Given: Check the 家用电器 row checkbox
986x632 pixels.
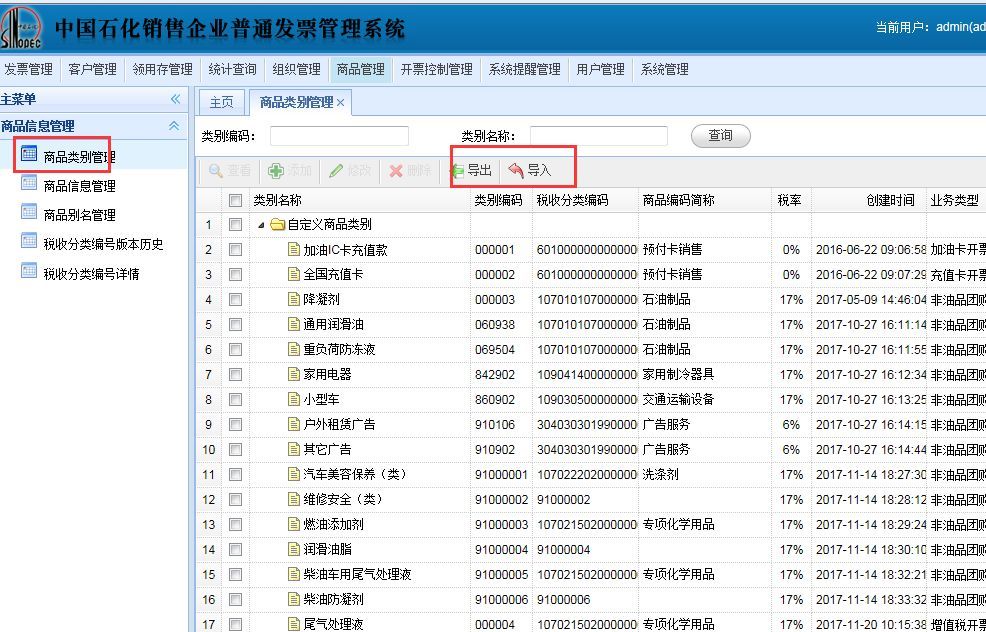Looking at the screenshot, I should click(x=235, y=375).
